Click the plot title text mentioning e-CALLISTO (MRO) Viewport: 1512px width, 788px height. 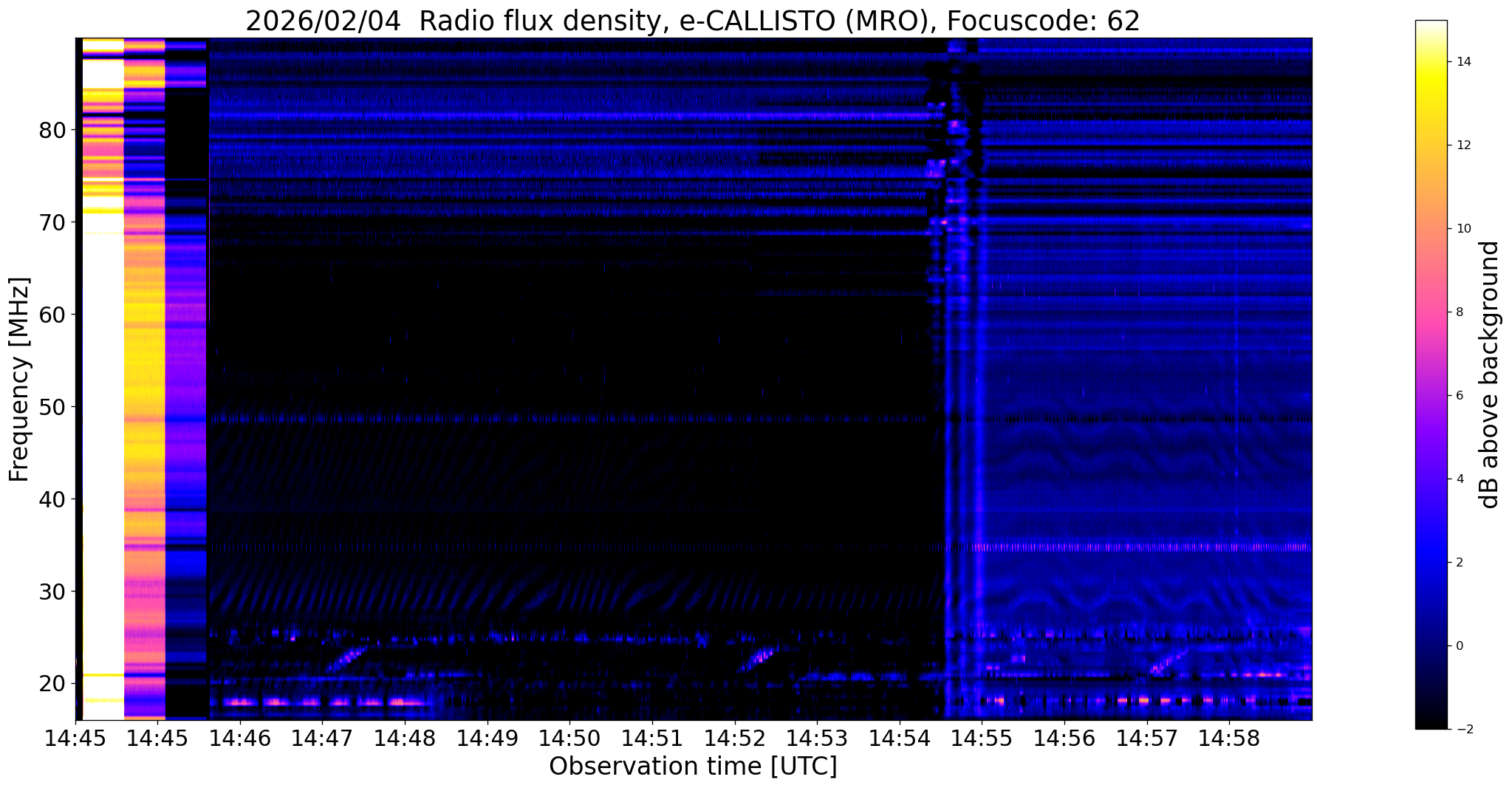tap(693, 21)
